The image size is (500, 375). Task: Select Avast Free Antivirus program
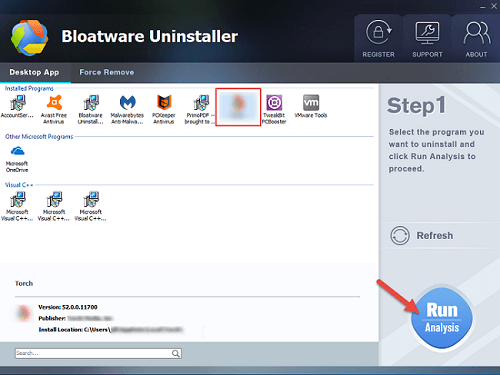click(x=54, y=109)
